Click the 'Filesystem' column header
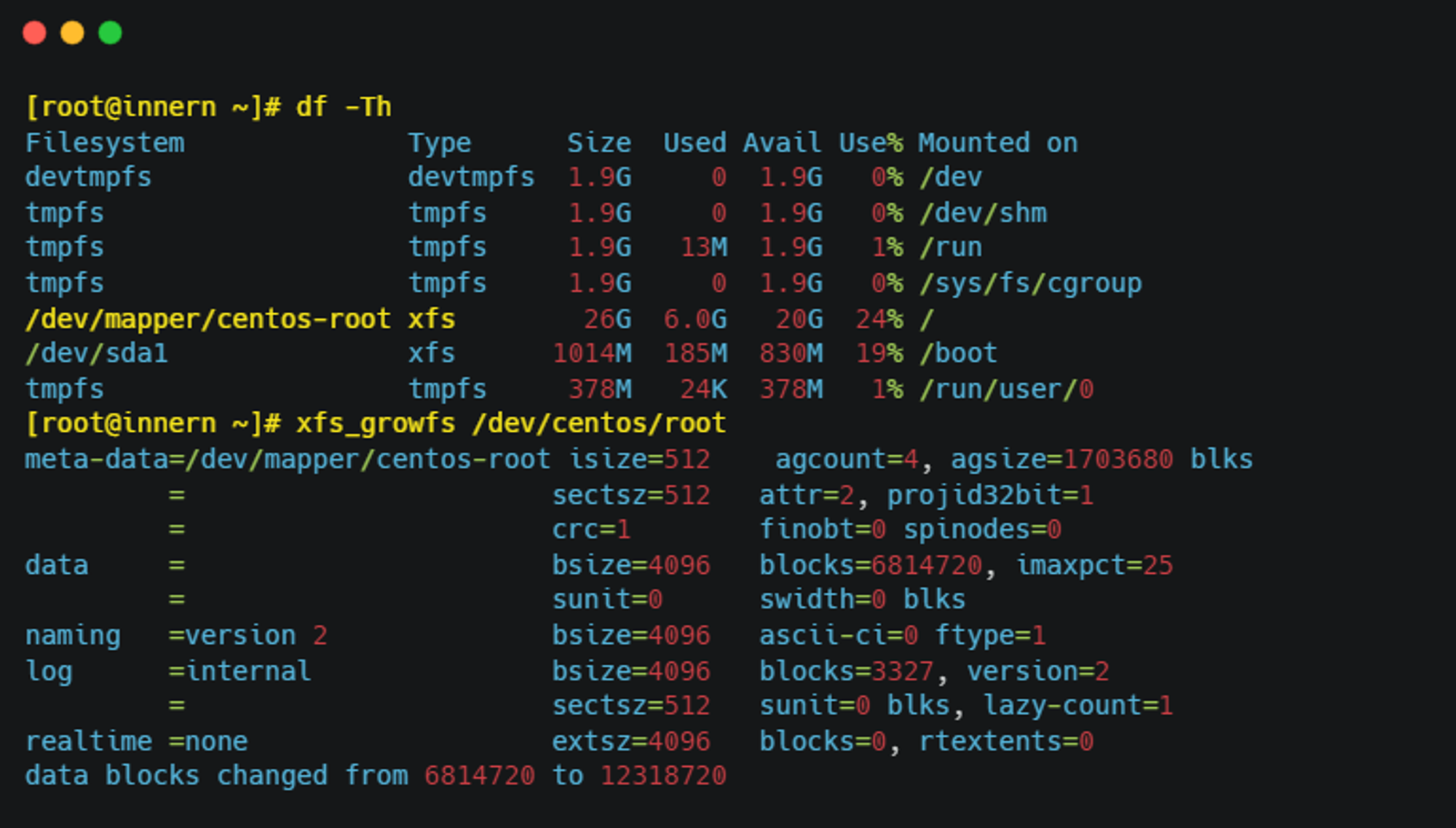Screen dimensions: 1456x828 [x=105, y=143]
